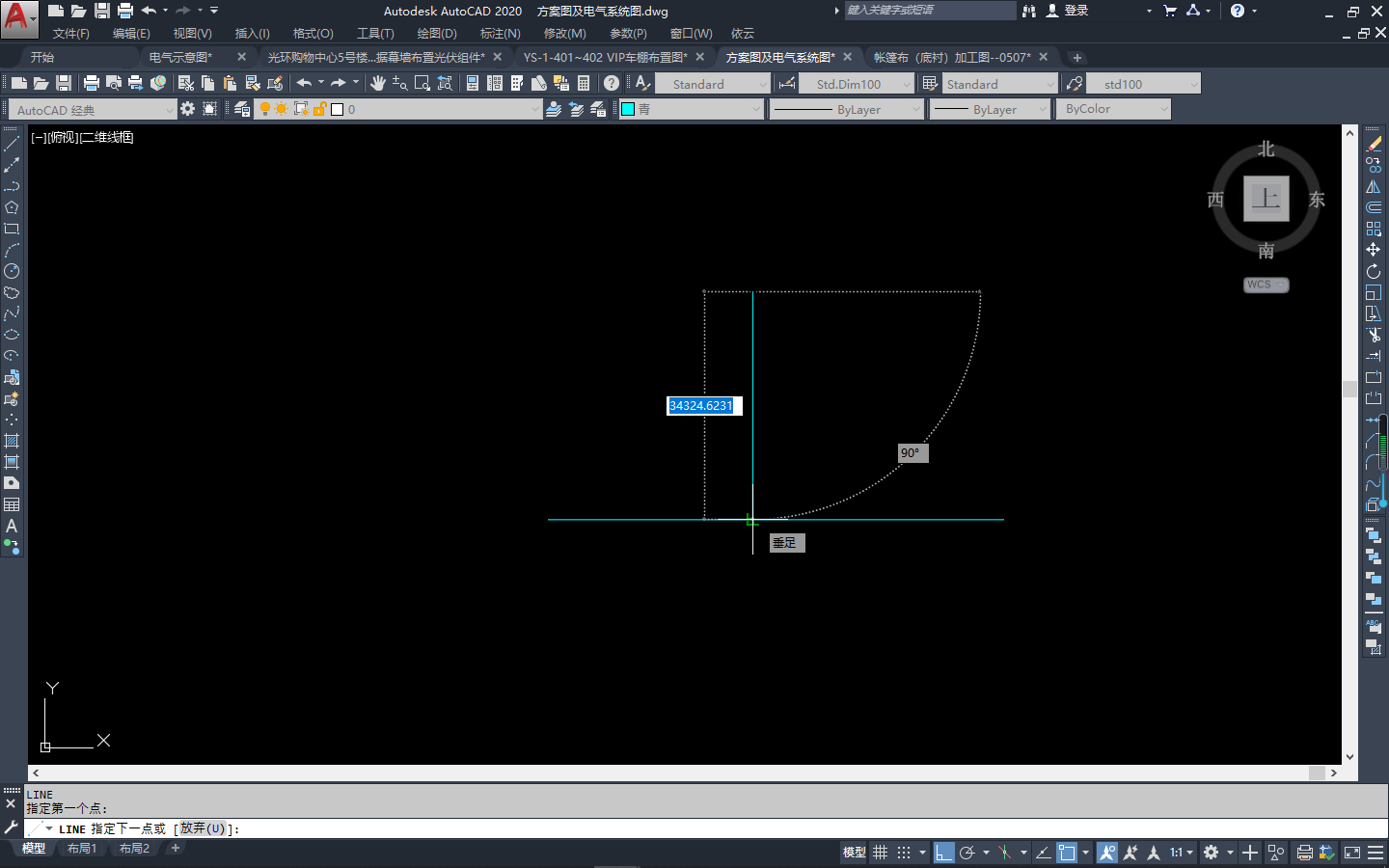The image size is (1389, 868).
Task: Open the QuickCalc calculator icon
Action: pyautogui.click(x=584, y=83)
